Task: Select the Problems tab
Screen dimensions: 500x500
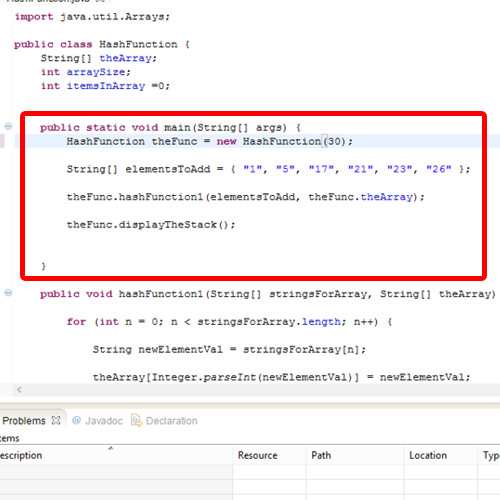Action: [x=23, y=421]
